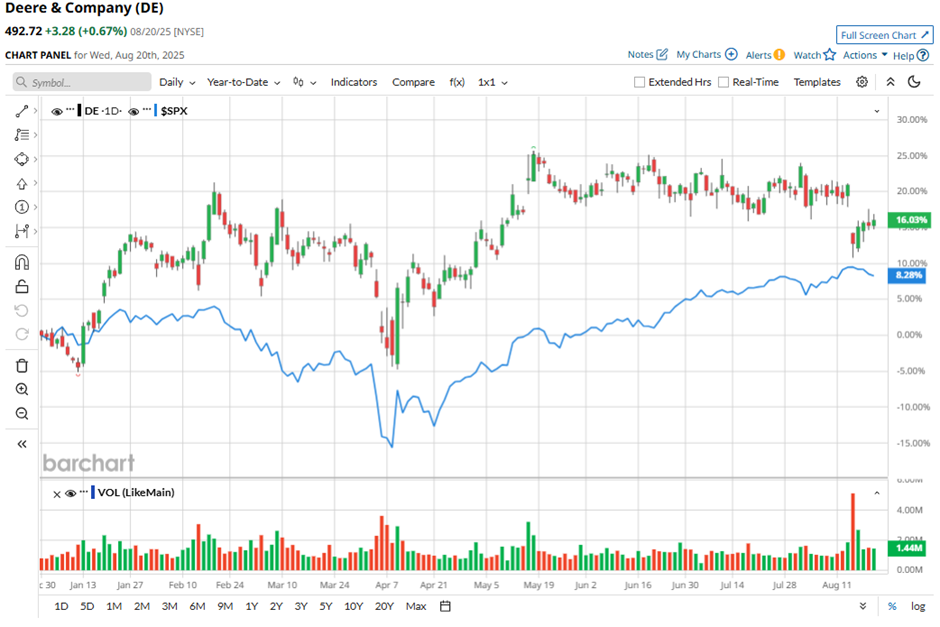Open chart settings gear icon

(x=862, y=82)
